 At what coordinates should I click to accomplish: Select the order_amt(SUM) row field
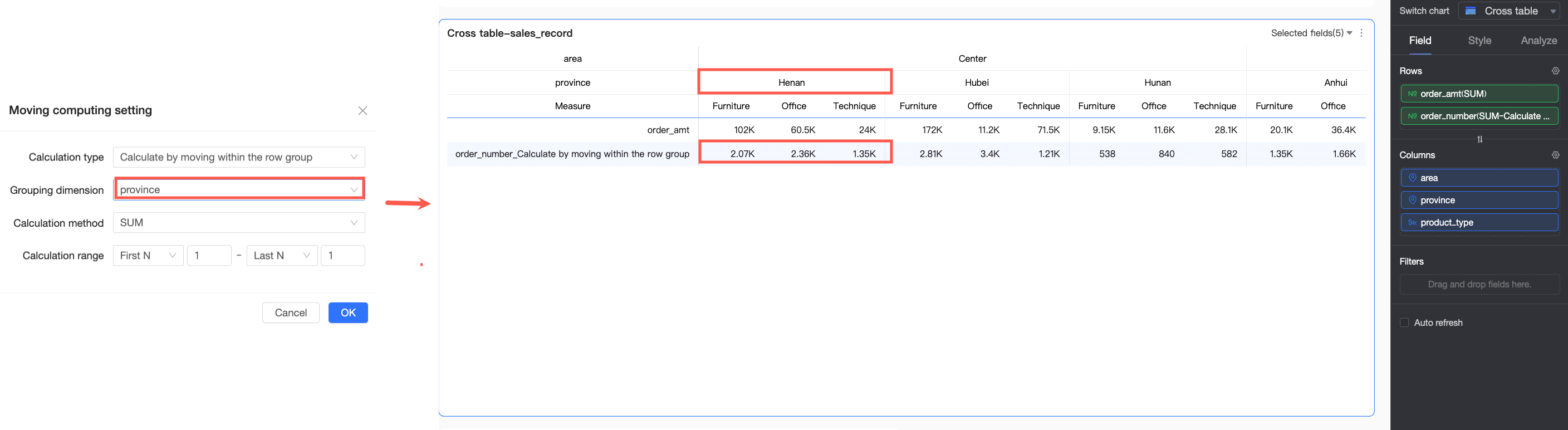pyautogui.click(x=1479, y=94)
